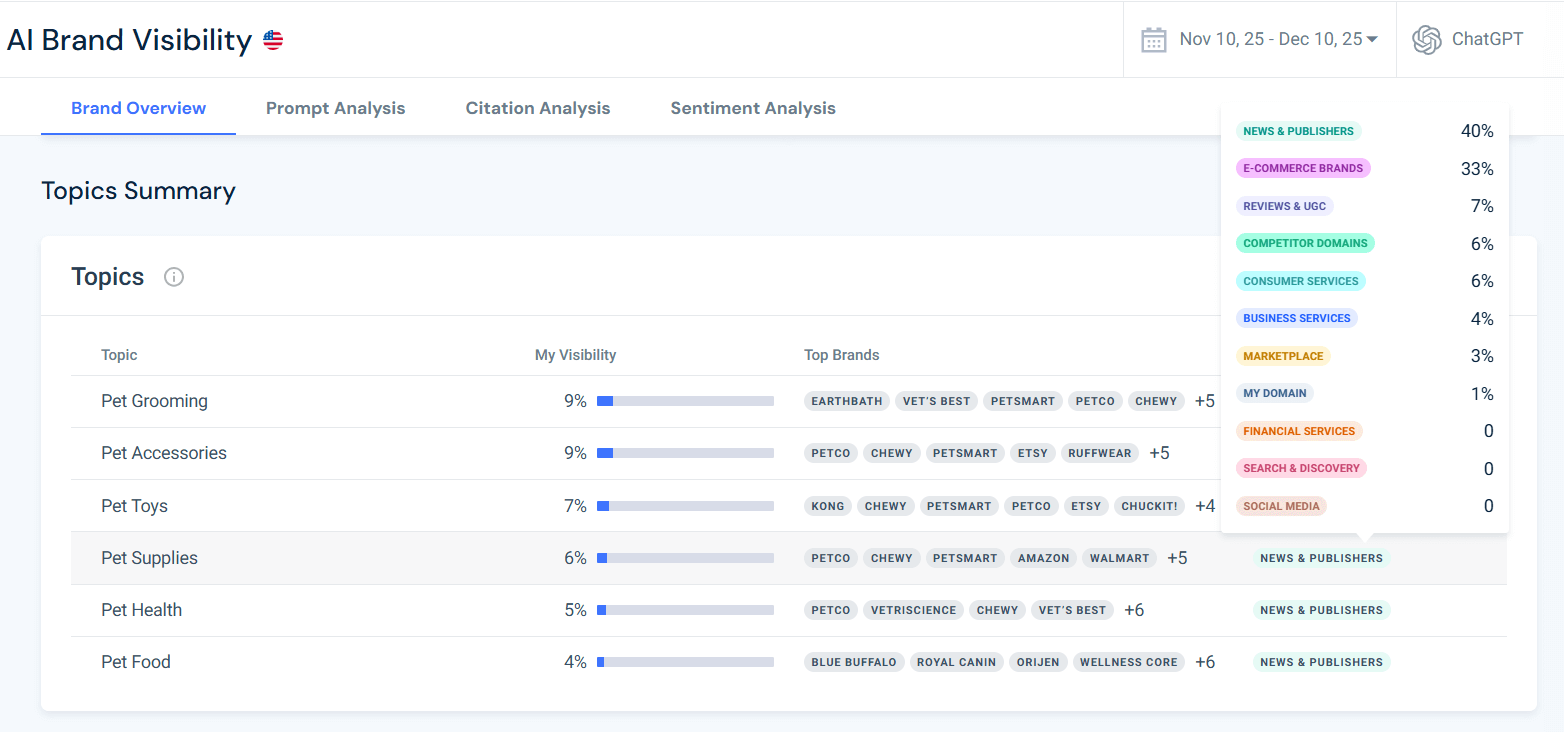Viewport: 1564px width, 732px height.
Task: Click MY DOMAIN entry in the breakdown popup
Action: click(1274, 393)
